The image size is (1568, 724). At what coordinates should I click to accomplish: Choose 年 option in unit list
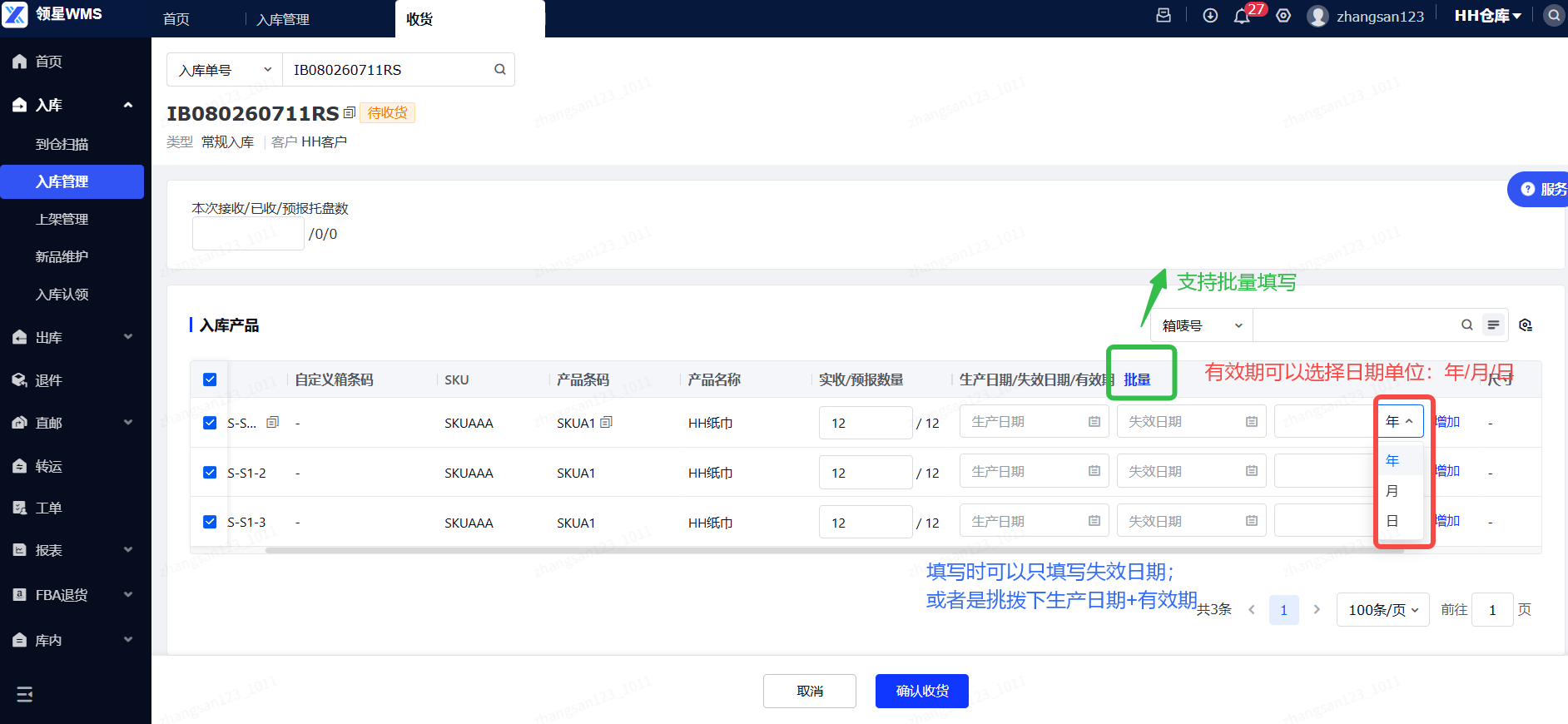tap(1400, 460)
